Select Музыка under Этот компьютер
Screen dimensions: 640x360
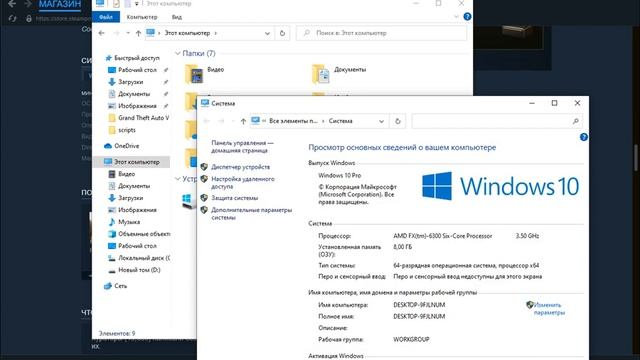pyautogui.click(x=129, y=222)
